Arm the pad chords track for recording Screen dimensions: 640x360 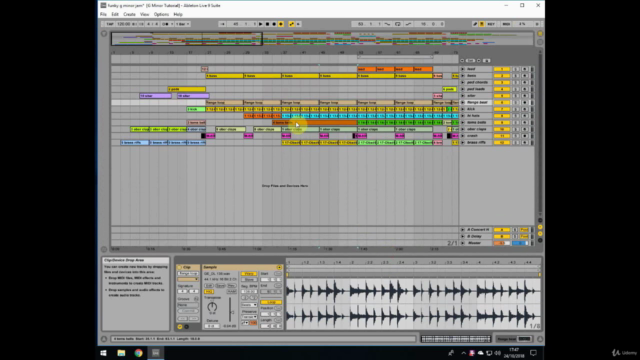pyautogui.click(x=524, y=82)
